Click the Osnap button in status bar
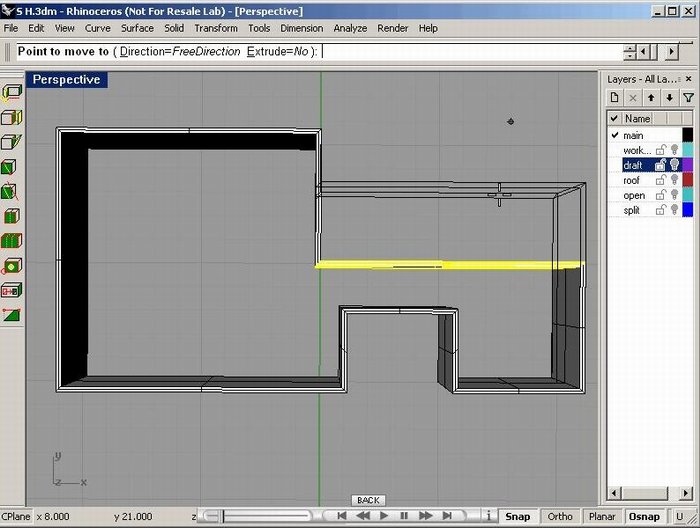The image size is (700, 528). 644,517
